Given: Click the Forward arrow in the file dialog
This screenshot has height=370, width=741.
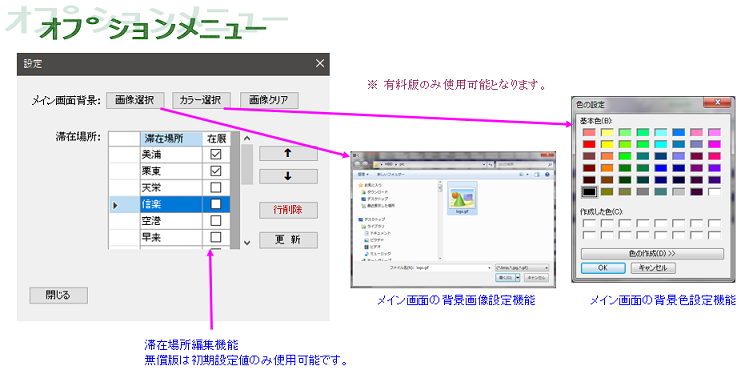Looking at the screenshot, I should pyautogui.click(x=365, y=164).
